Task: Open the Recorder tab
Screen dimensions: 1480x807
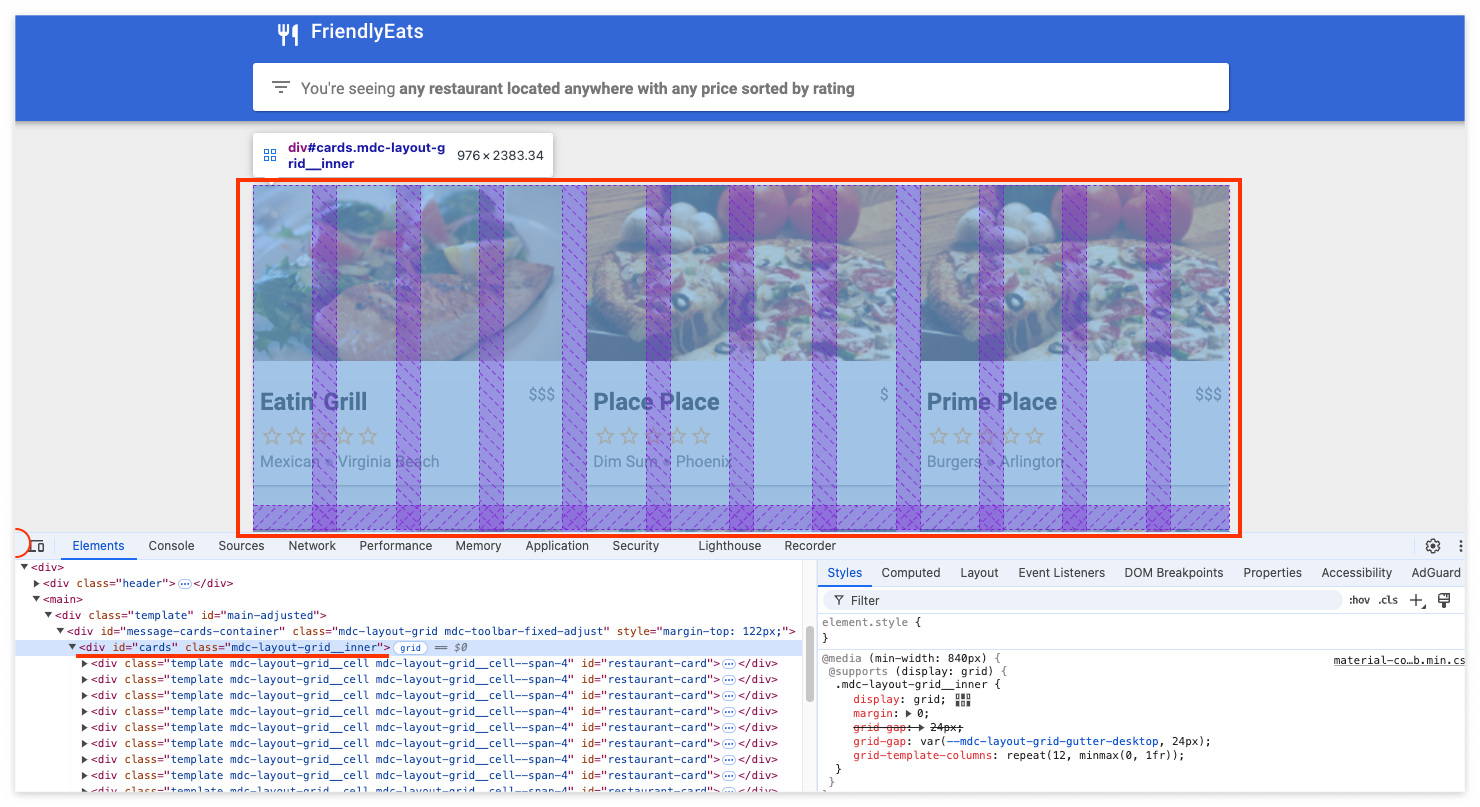Action: coord(810,546)
